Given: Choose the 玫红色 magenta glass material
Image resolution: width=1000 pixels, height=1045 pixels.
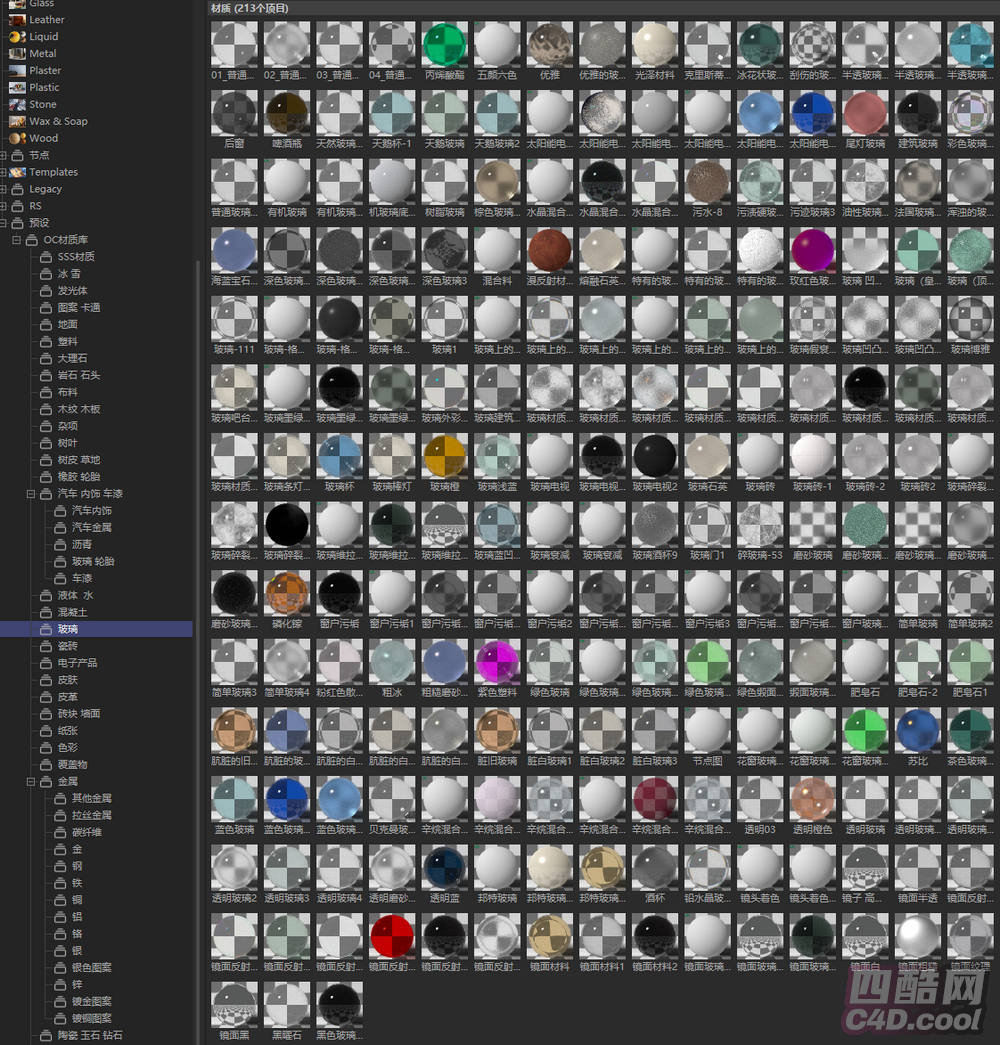Looking at the screenshot, I should [812, 251].
